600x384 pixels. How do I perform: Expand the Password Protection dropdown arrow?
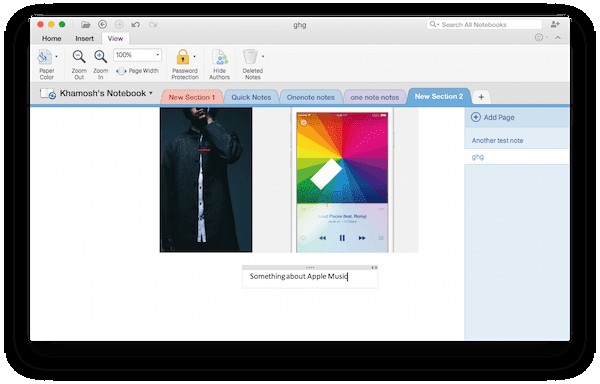[195, 57]
